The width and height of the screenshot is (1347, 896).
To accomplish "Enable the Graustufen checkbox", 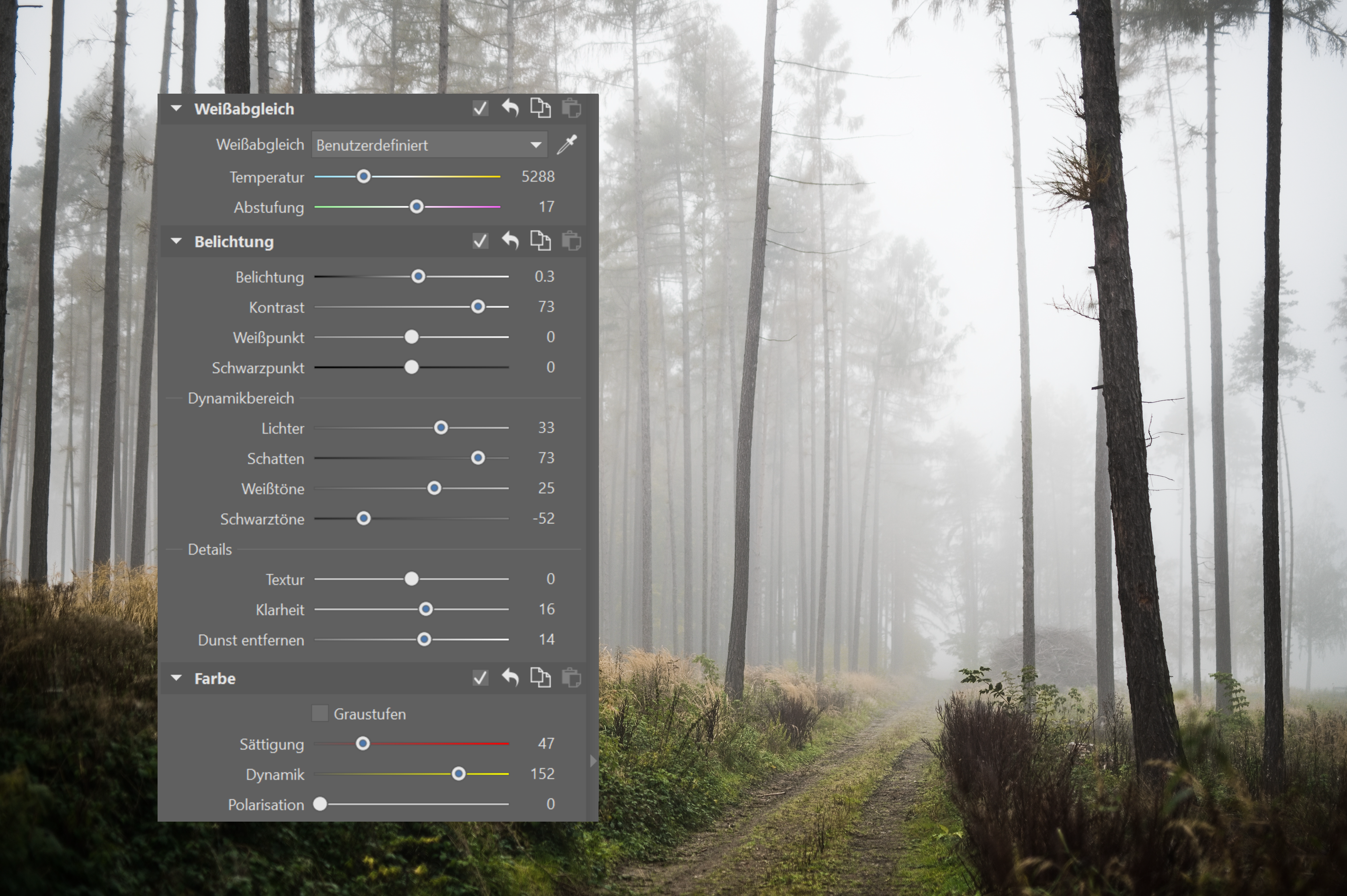I will point(320,713).
